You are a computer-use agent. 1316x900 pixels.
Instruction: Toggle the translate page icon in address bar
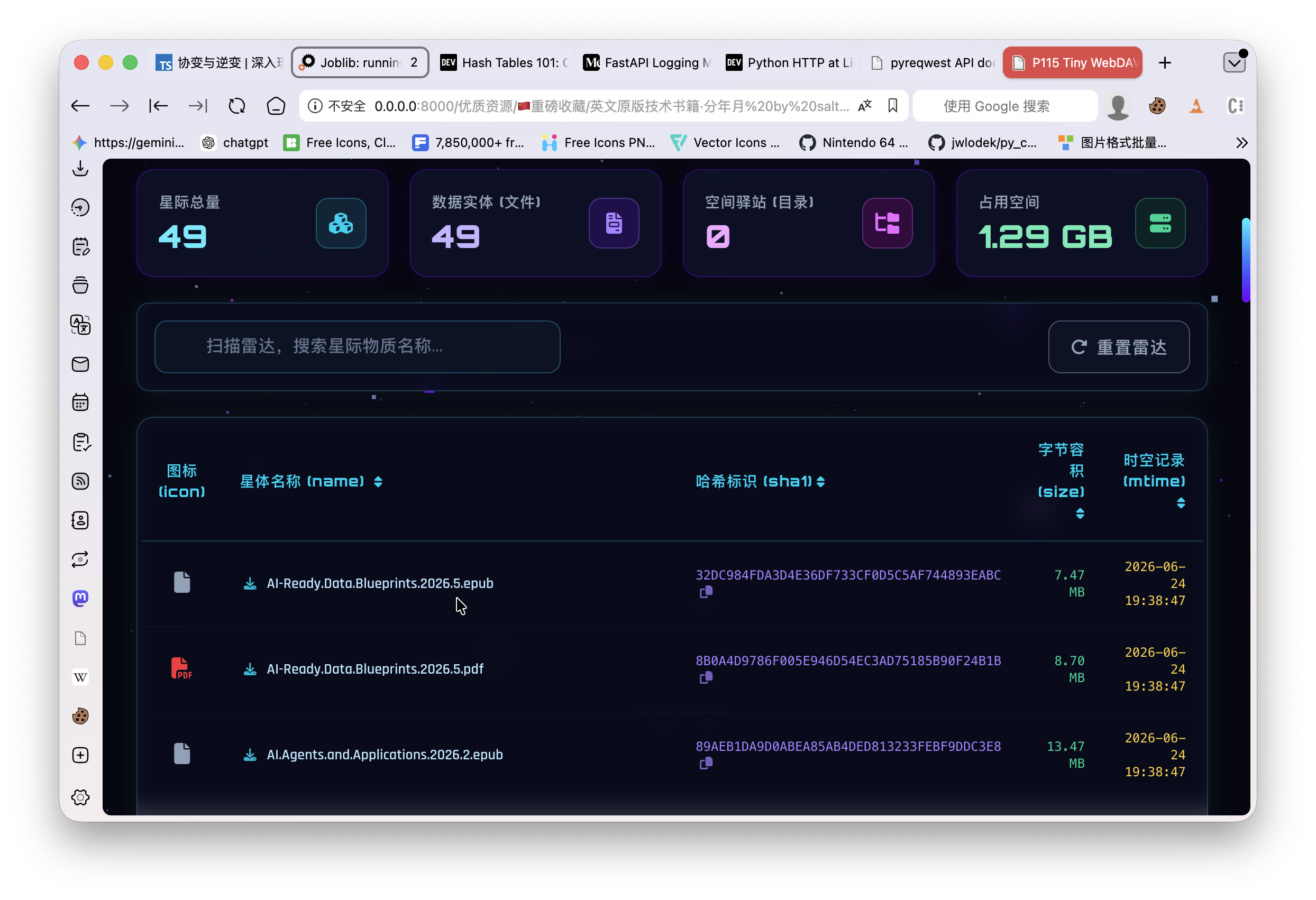(x=865, y=106)
